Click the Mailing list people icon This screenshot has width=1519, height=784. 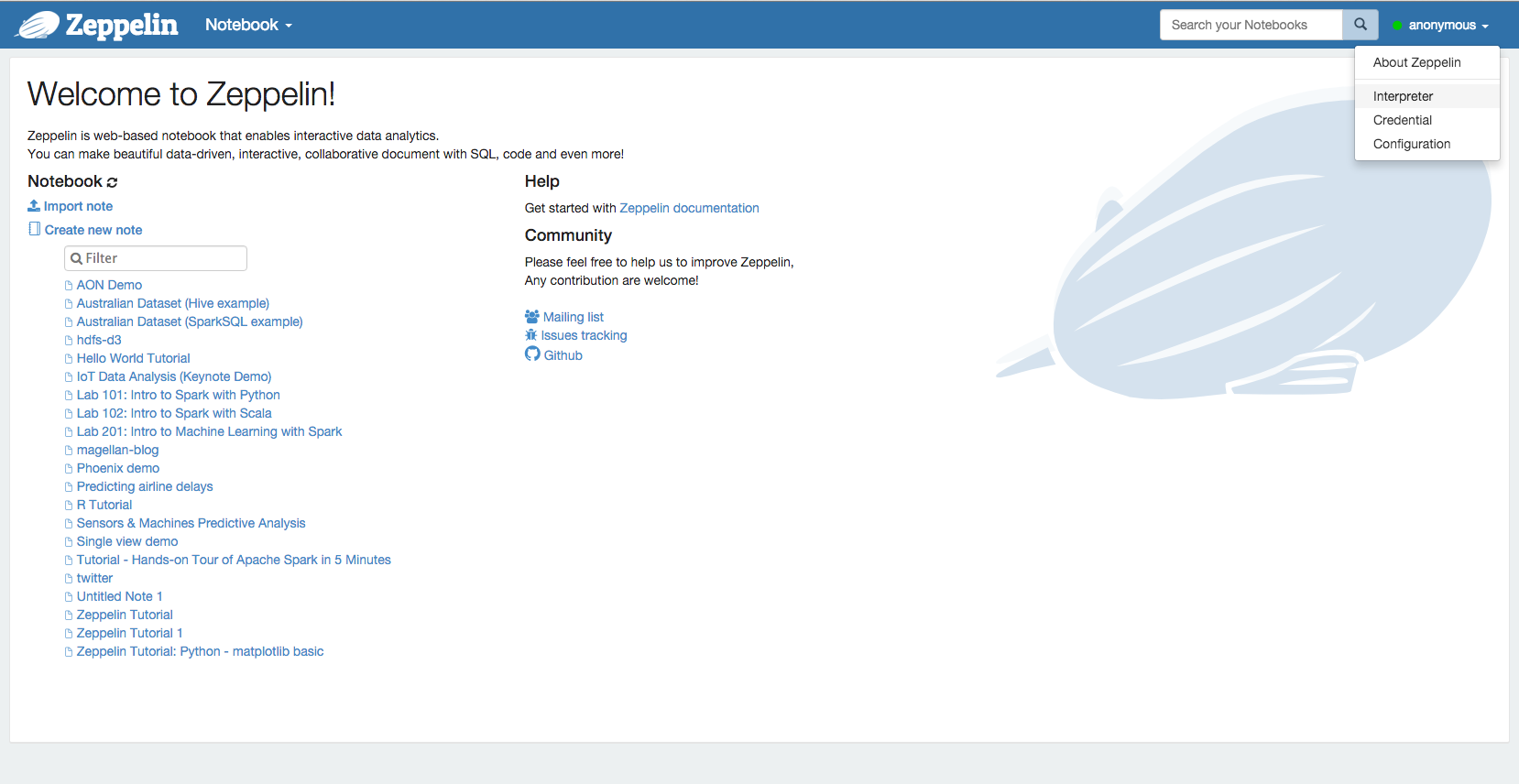(532, 317)
